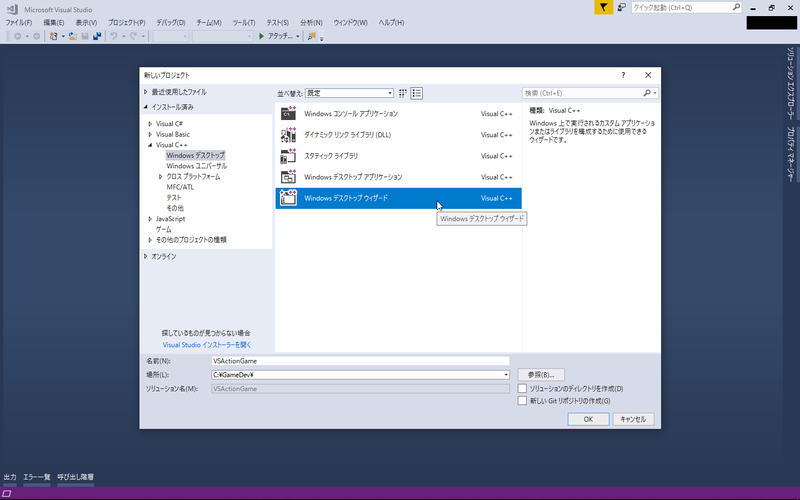
Task: Open デバッグ(D) menu
Action: coord(170,22)
